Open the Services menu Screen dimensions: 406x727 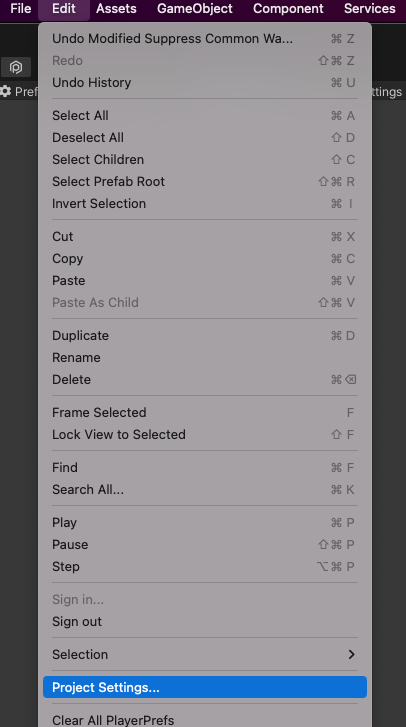pyautogui.click(x=370, y=8)
